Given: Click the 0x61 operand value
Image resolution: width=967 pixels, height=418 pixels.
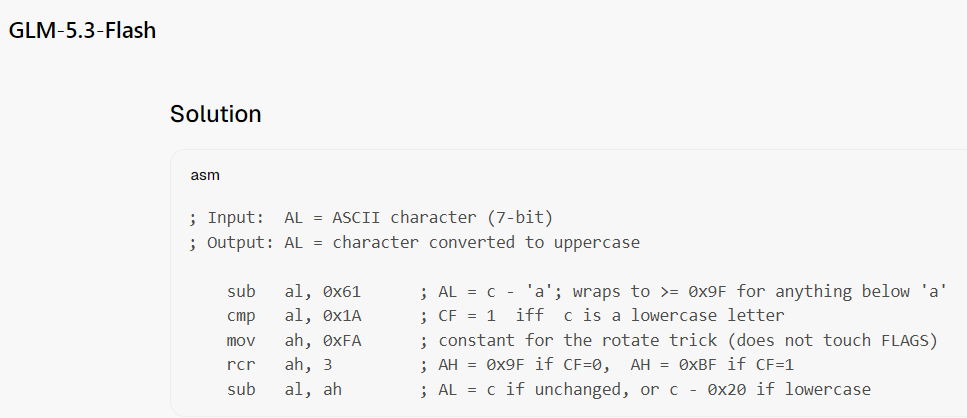Looking at the screenshot, I should click(342, 292).
